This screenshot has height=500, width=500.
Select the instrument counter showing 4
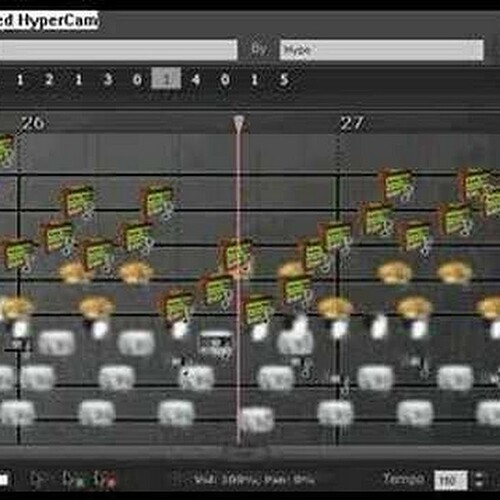click(x=196, y=79)
